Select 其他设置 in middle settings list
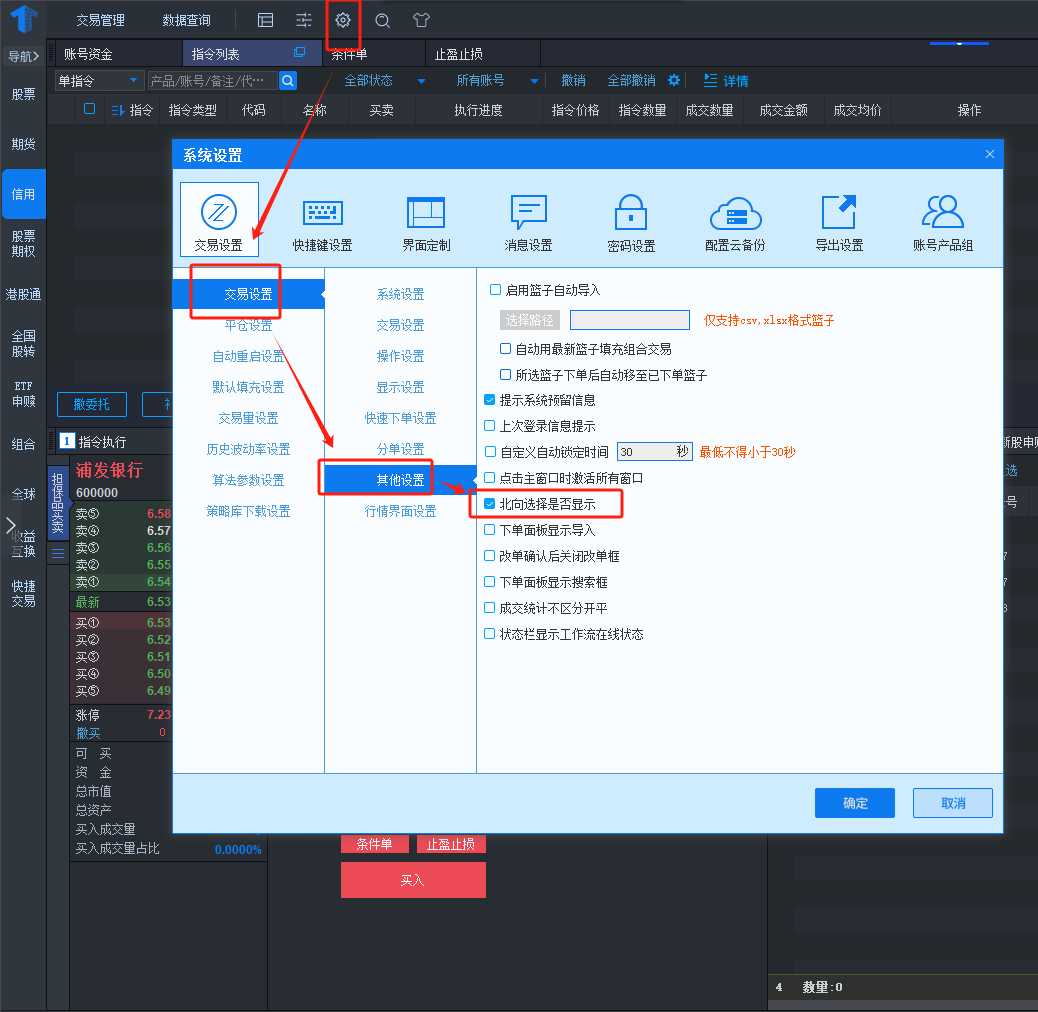Image resolution: width=1038 pixels, height=1012 pixels. click(400, 479)
